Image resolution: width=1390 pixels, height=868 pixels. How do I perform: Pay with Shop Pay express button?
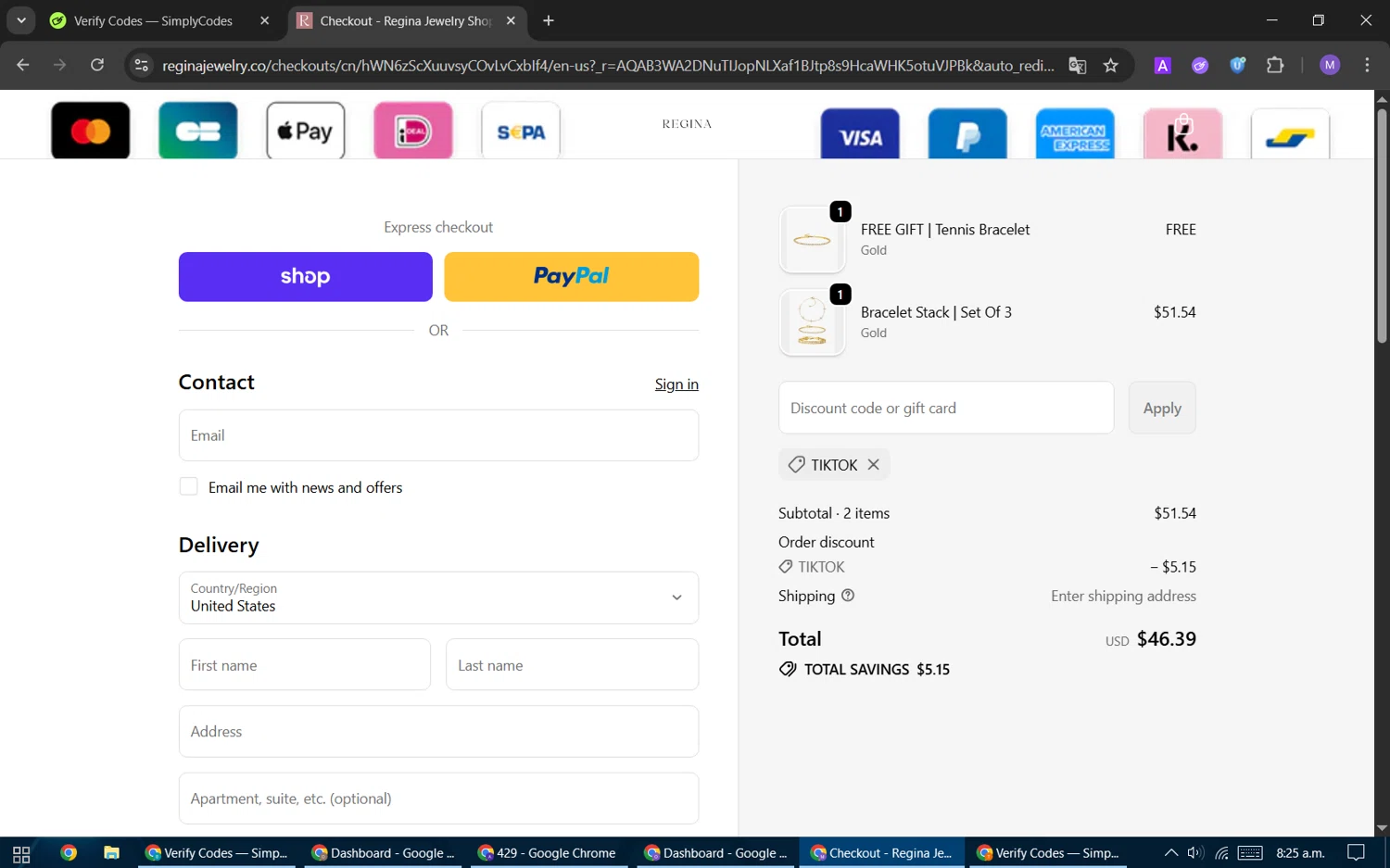[x=306, y=277]
